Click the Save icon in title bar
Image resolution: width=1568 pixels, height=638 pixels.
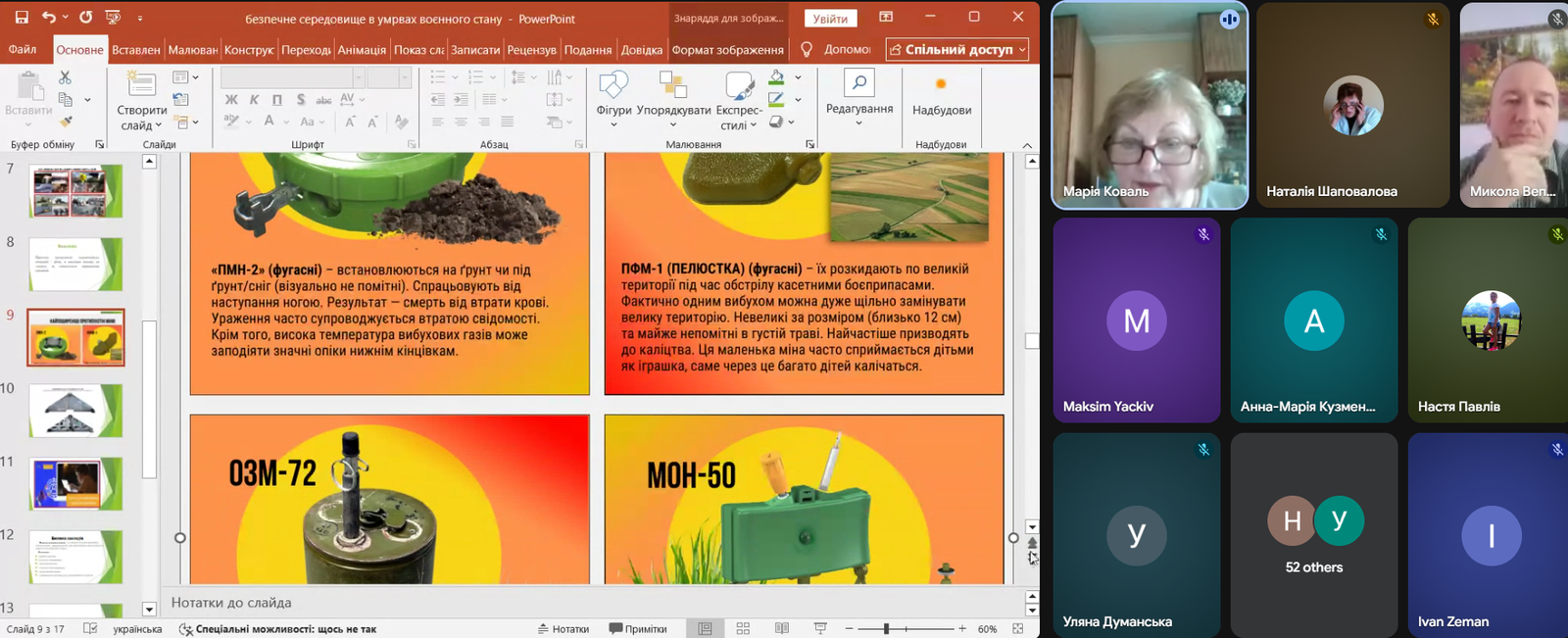point(21,18)
